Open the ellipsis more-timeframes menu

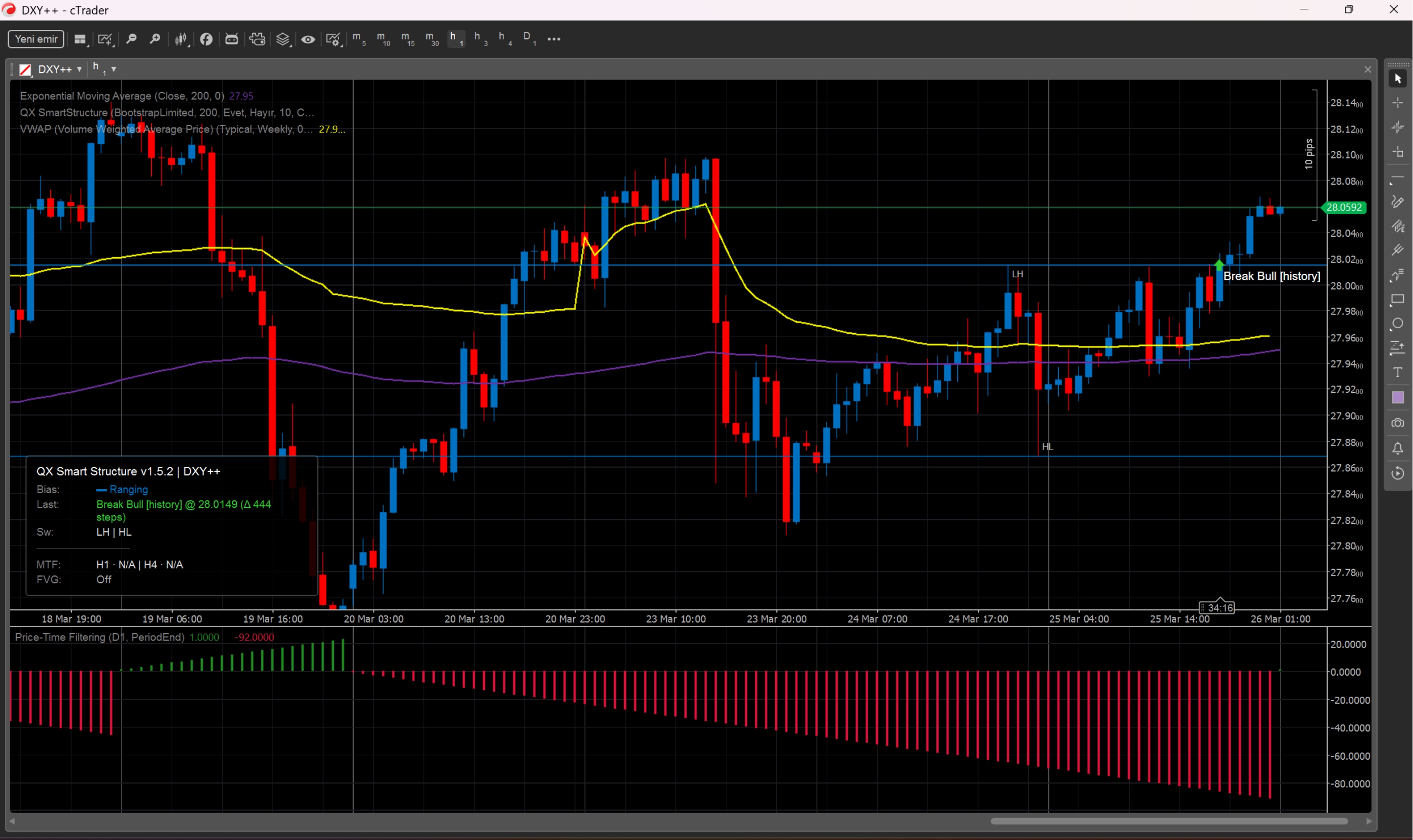(554, 39)
